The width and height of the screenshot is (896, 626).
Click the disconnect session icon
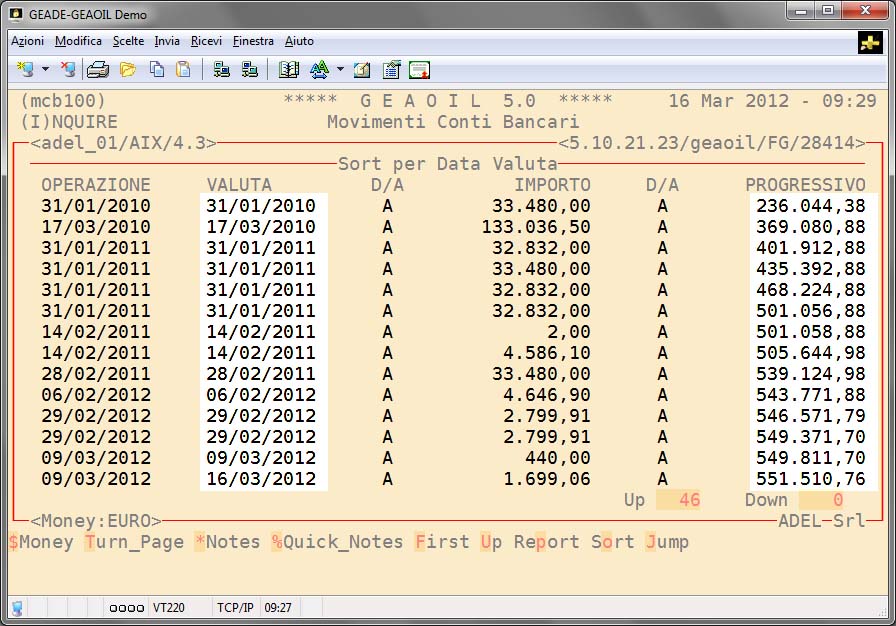(68, 70)
